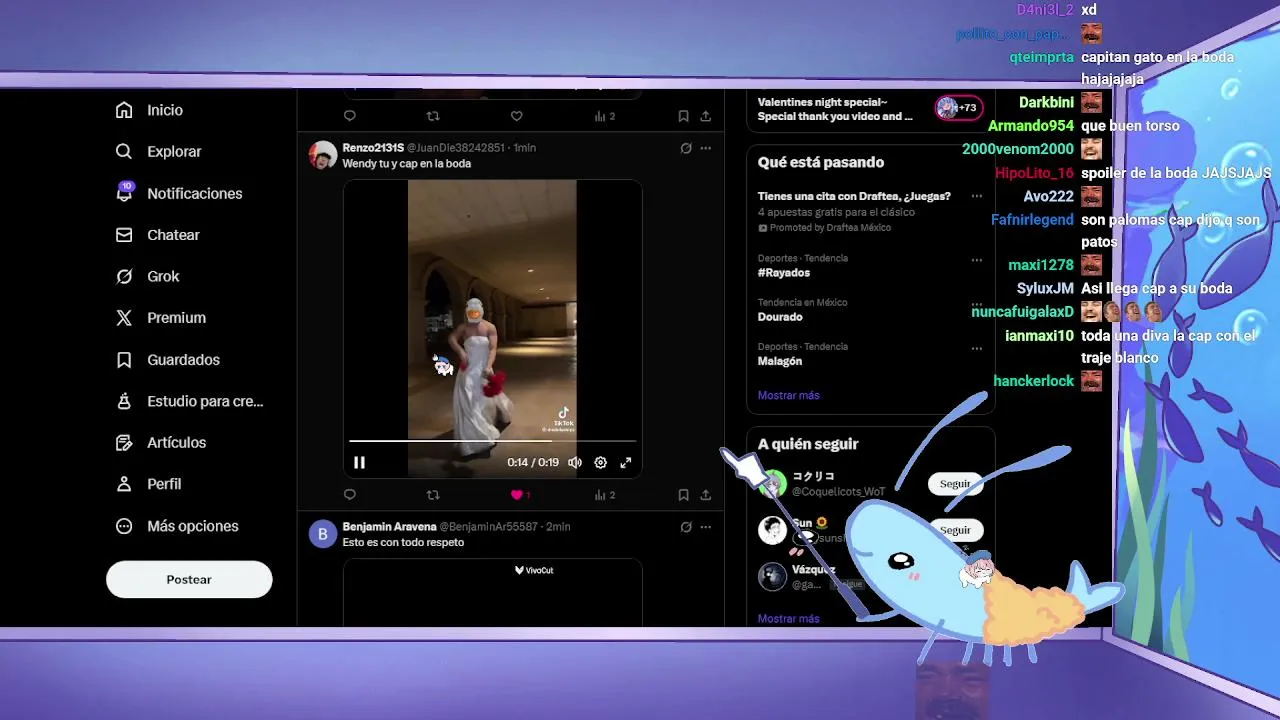View stats of tweet above Renzo2131S
This screenshot has height=720, width=1280.
click(604, 116)
